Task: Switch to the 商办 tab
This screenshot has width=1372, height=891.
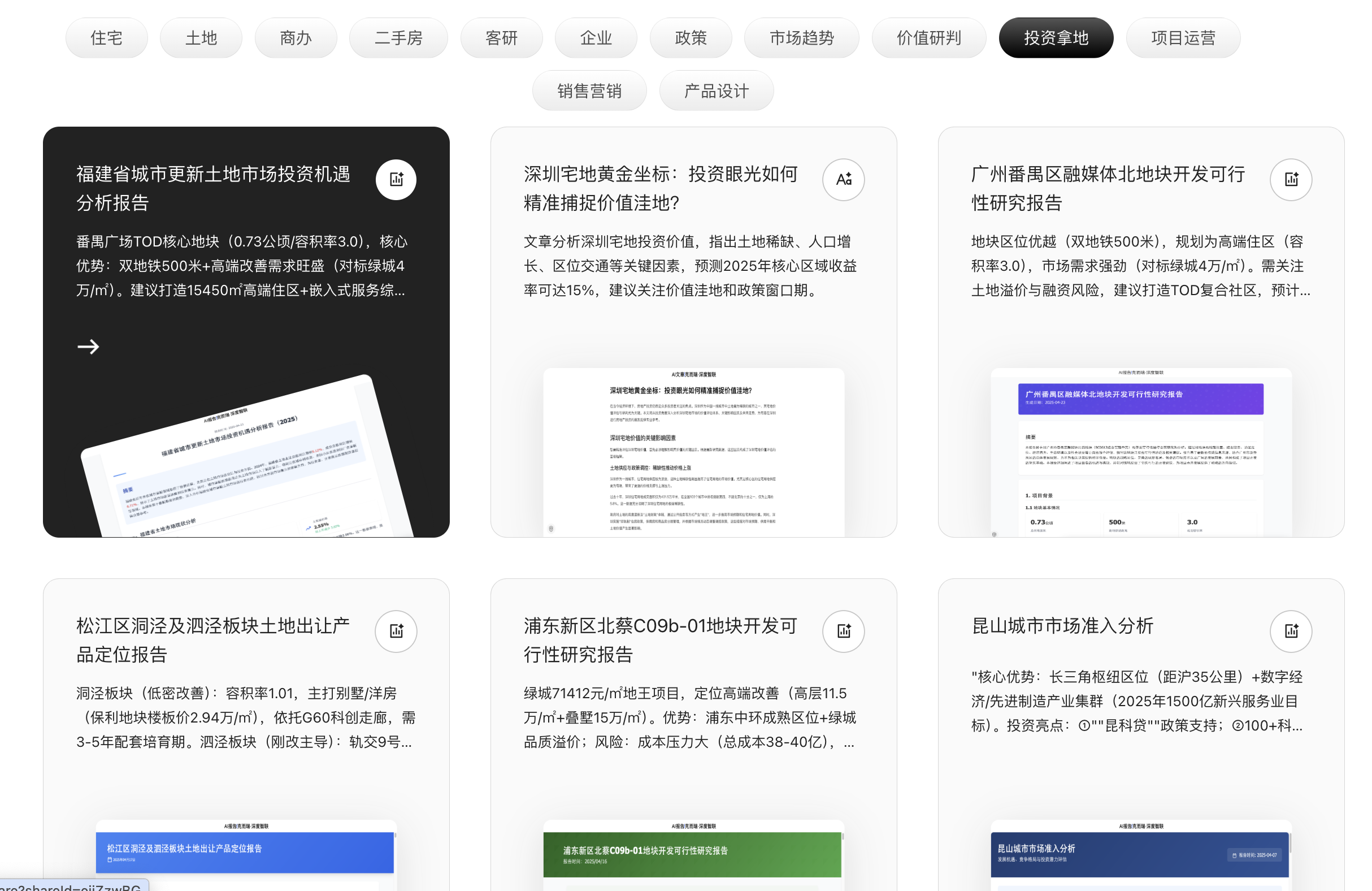Action: 296,38
